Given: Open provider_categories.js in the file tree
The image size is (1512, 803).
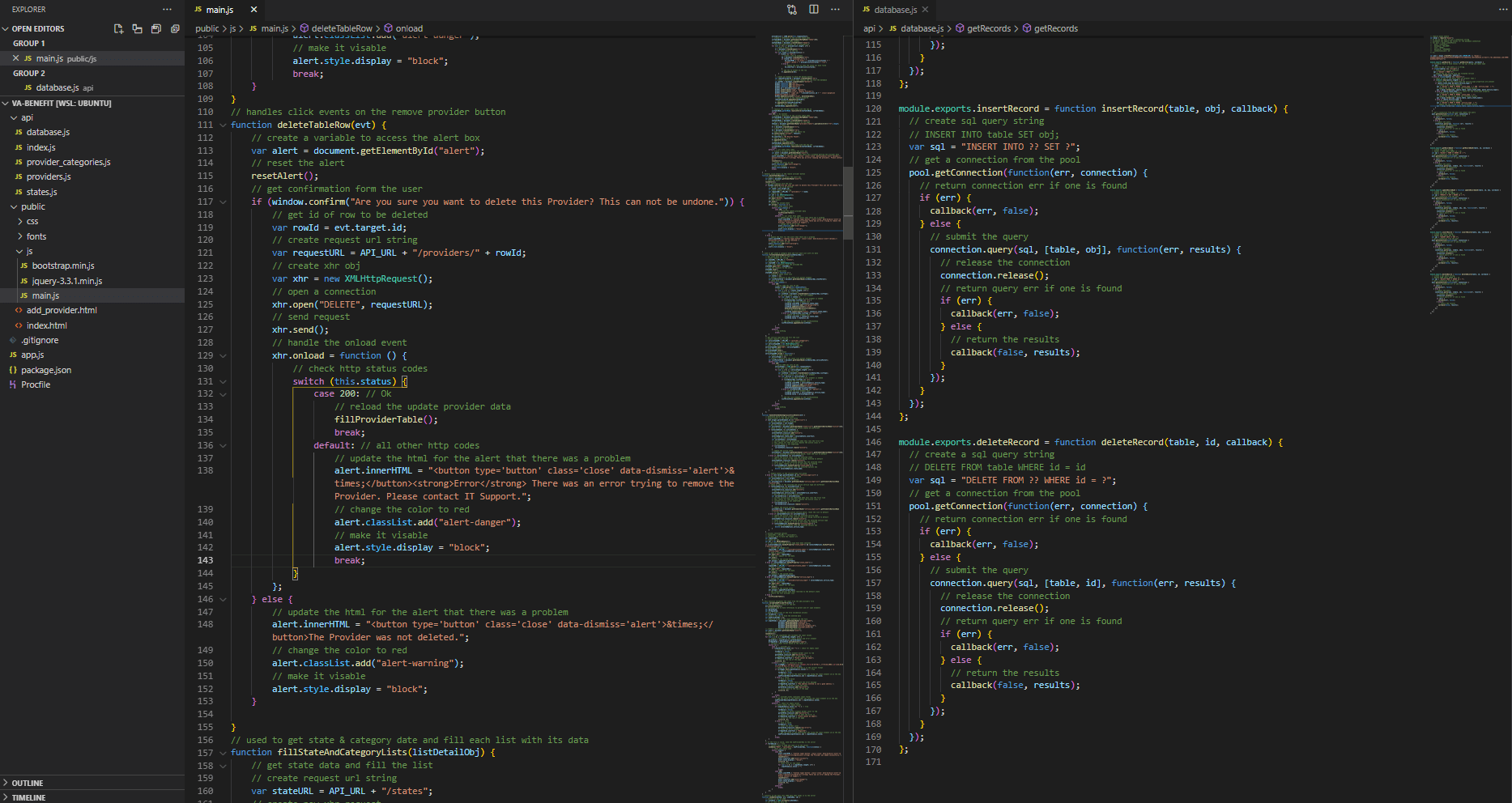Looking at the screenshot, I should 92,162.
